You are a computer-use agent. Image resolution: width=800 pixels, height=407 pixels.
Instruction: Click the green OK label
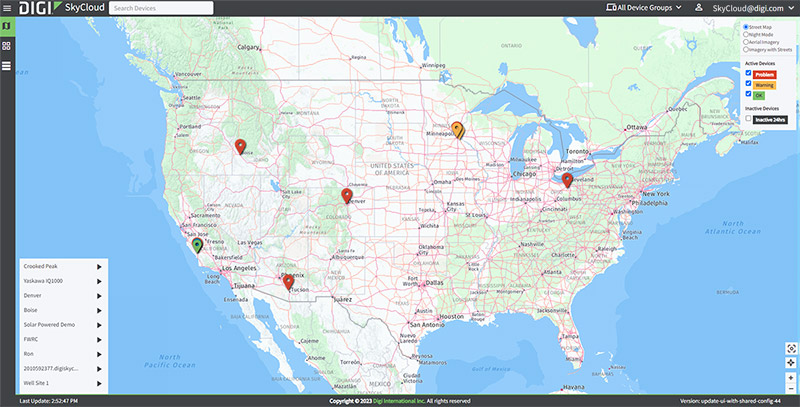[x=759, y=95]
